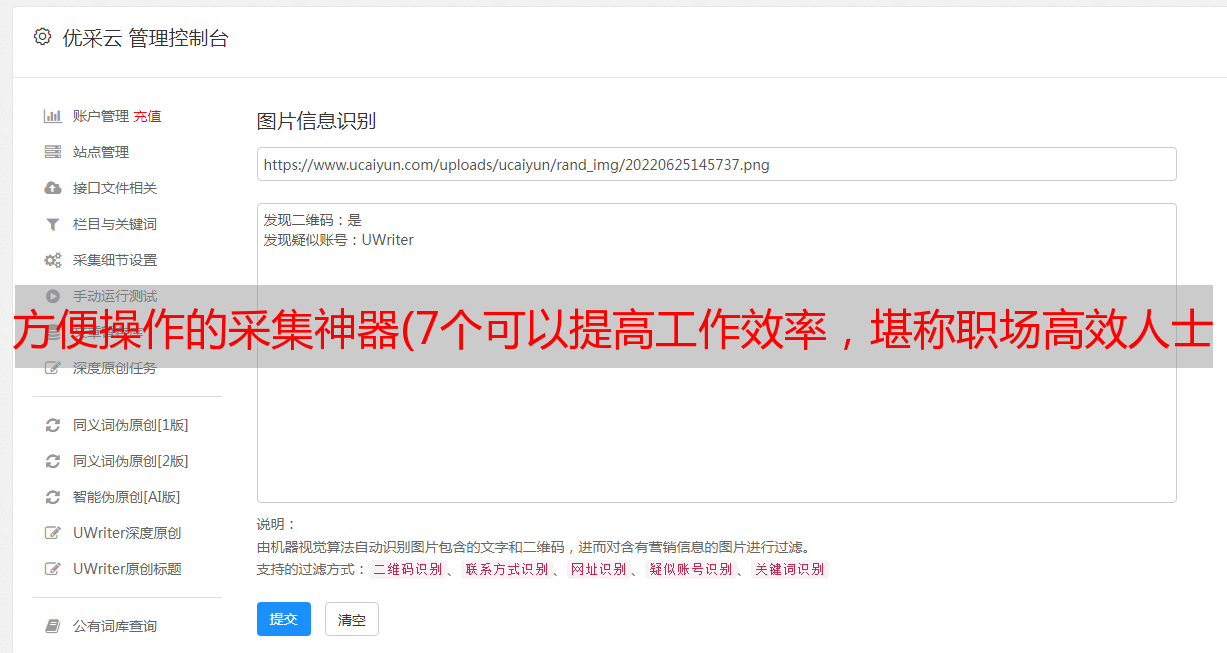
Task: Click the book icon for 公有词库查询
Action: pos(52,626)
